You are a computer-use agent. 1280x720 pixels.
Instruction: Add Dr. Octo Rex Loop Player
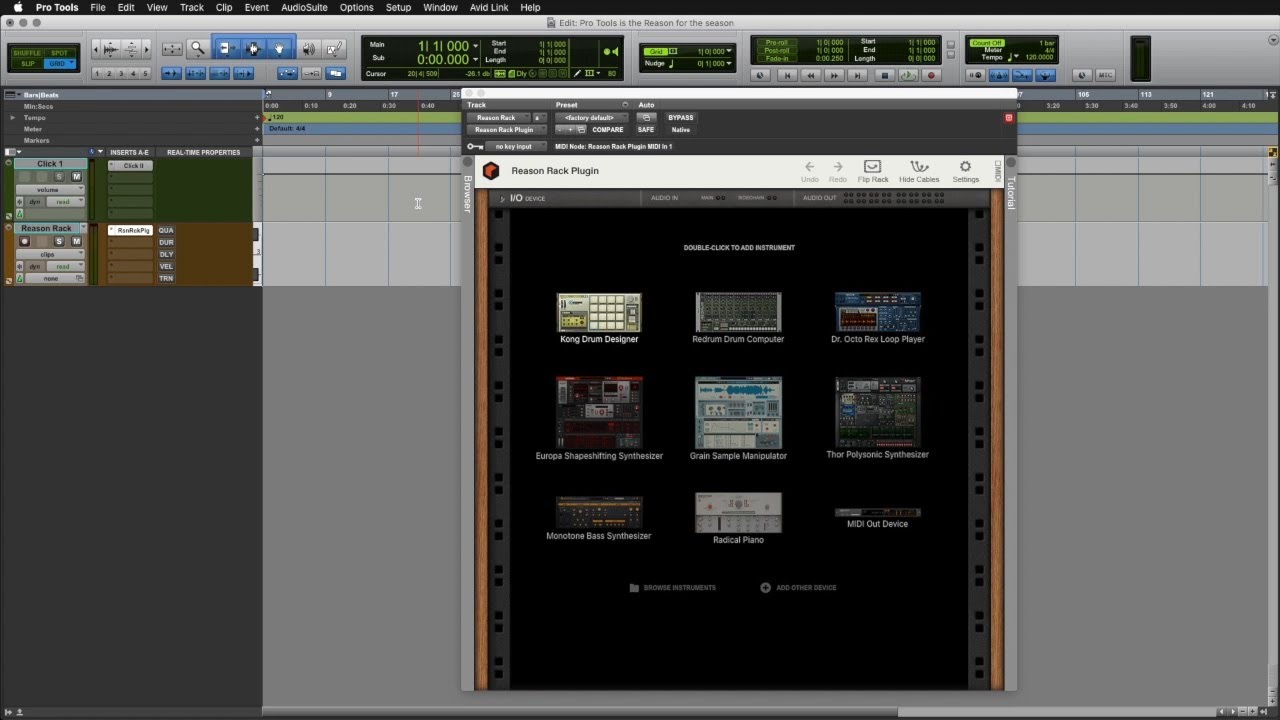(x=877, y=313)
